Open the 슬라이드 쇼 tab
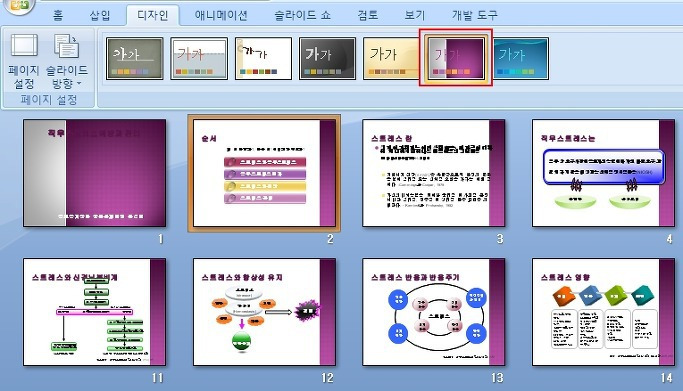Image resolution: width=683 pixels, height=391 pixels. pyautogui.click(x=302, y=15)
